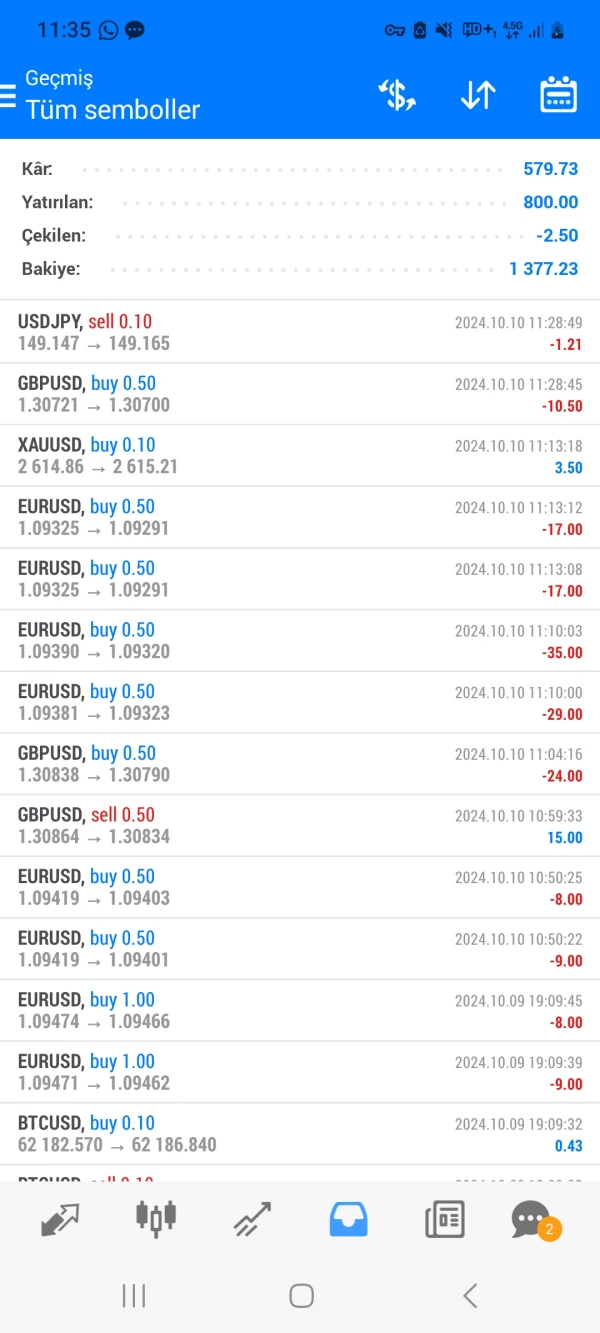The image size is (600, 1333).
Task: Select the History inbox tab icon
Action: [x=349, y=1219]
